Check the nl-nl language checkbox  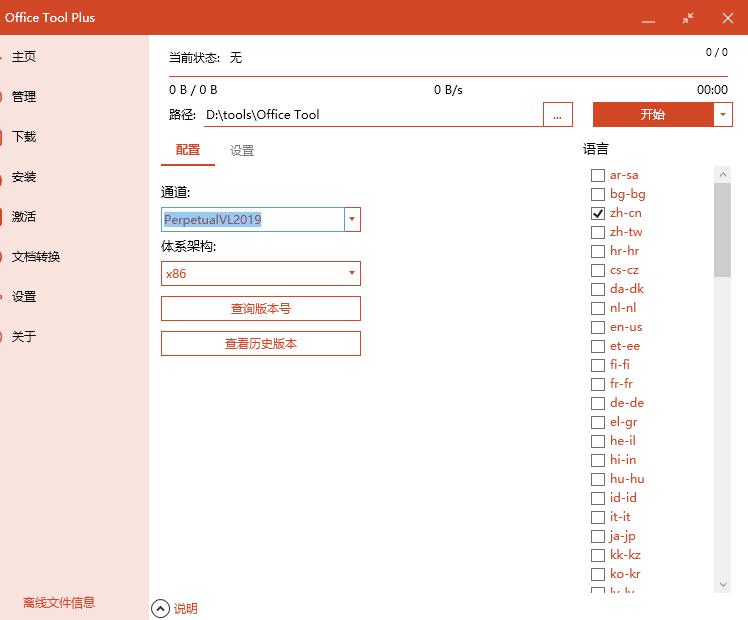click(598, 308)
